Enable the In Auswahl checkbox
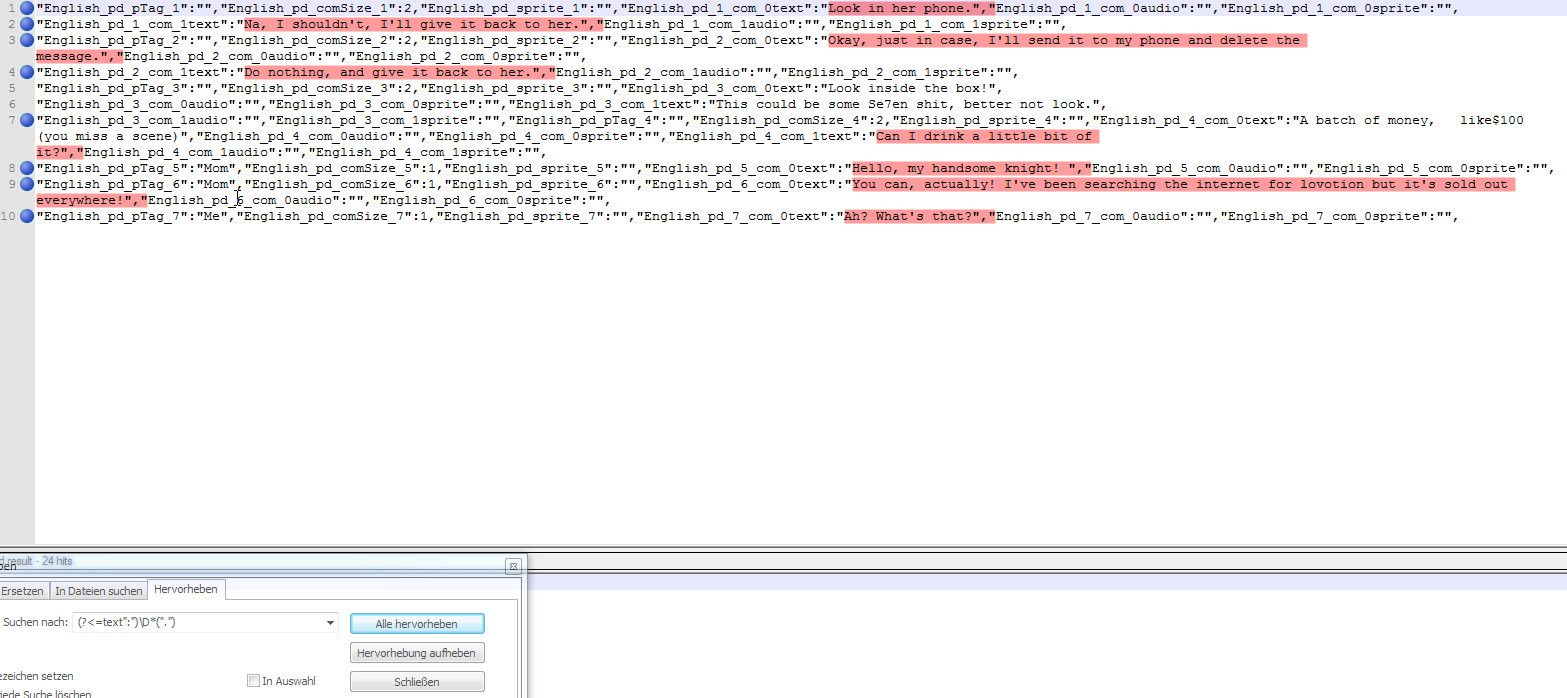1567x698 pixels. tap(253, 681)
